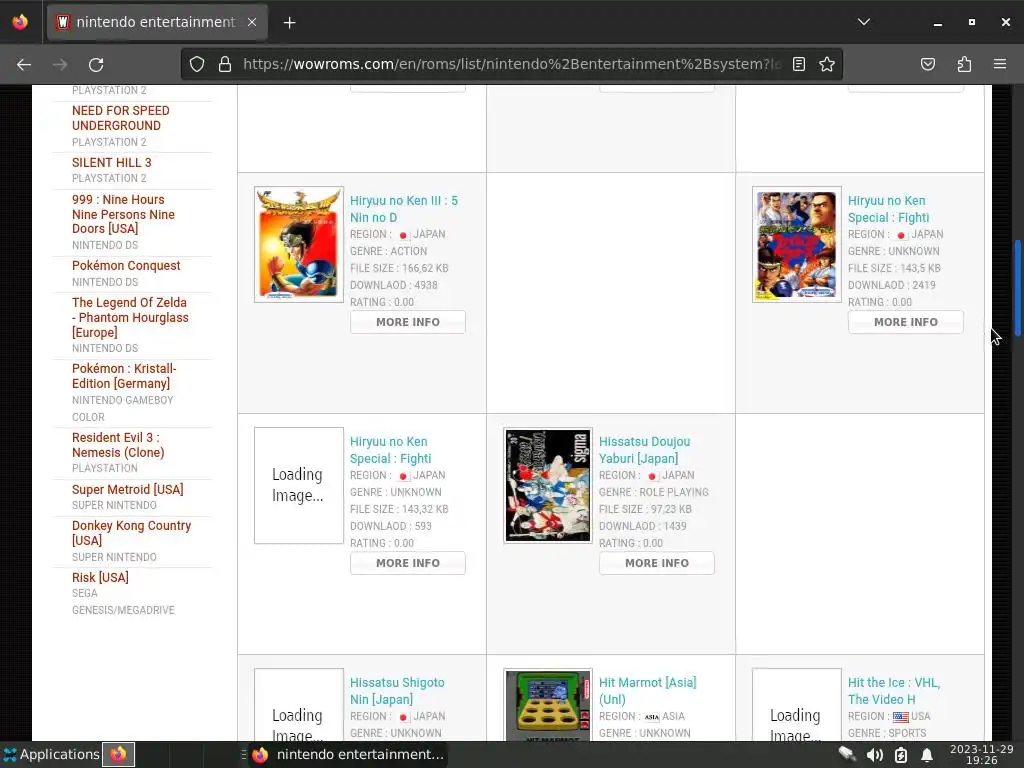Viewport: 1024px width, 768px height.
Task: Click 'DOWNLAOD : 4938' text
Action: (x=394, y=285)
